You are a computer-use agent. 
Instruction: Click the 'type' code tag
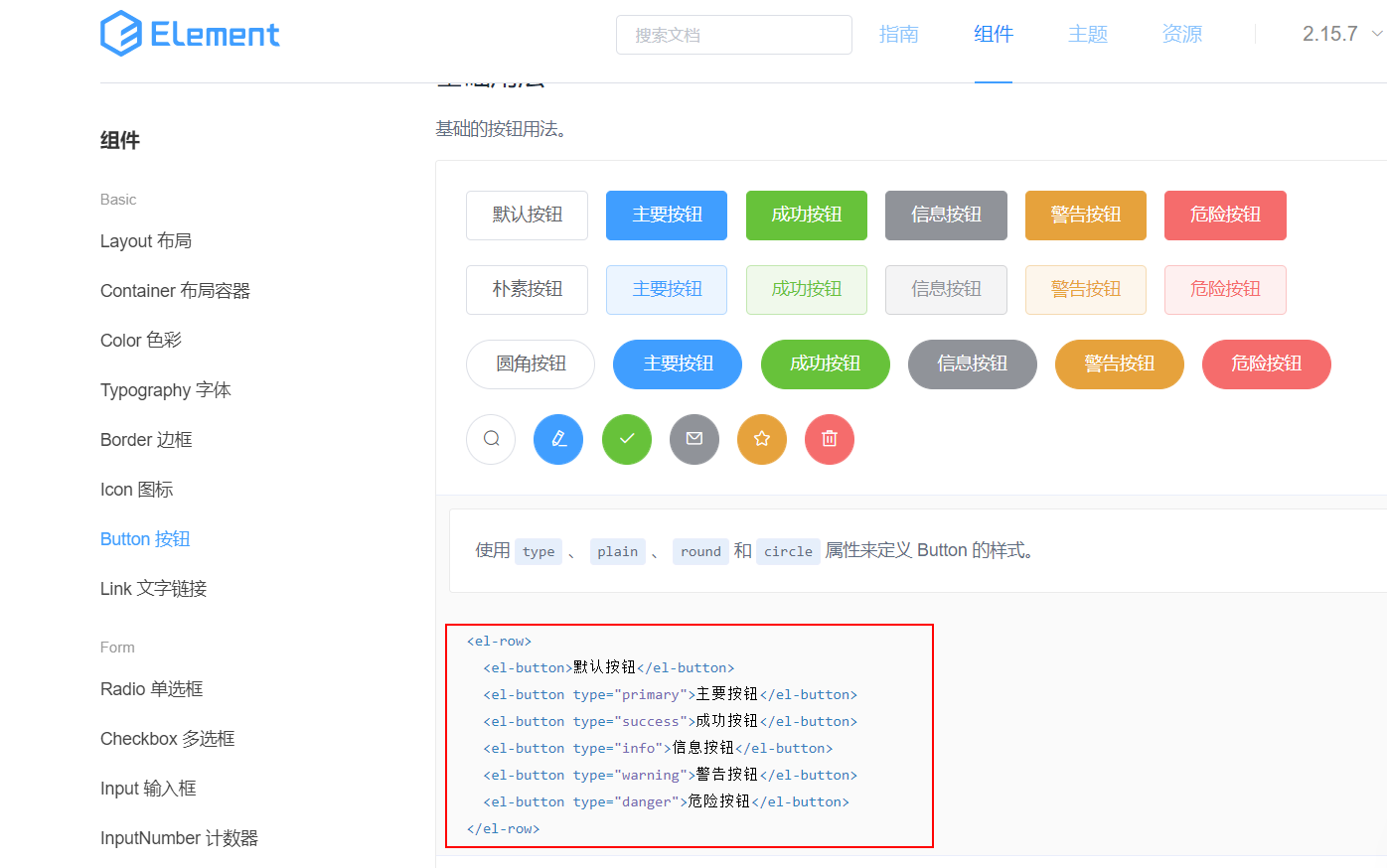click(x=539, y=551)
